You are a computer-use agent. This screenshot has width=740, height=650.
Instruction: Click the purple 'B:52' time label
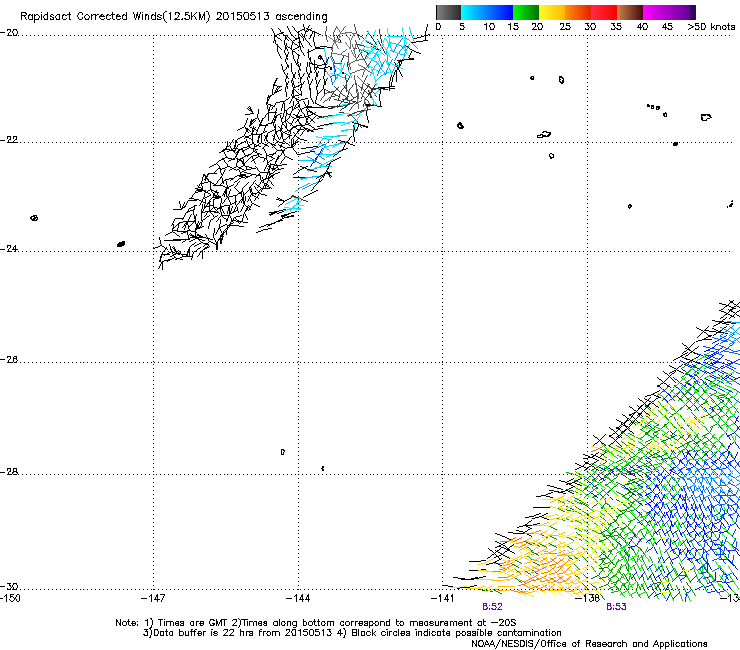click(492, 607)
